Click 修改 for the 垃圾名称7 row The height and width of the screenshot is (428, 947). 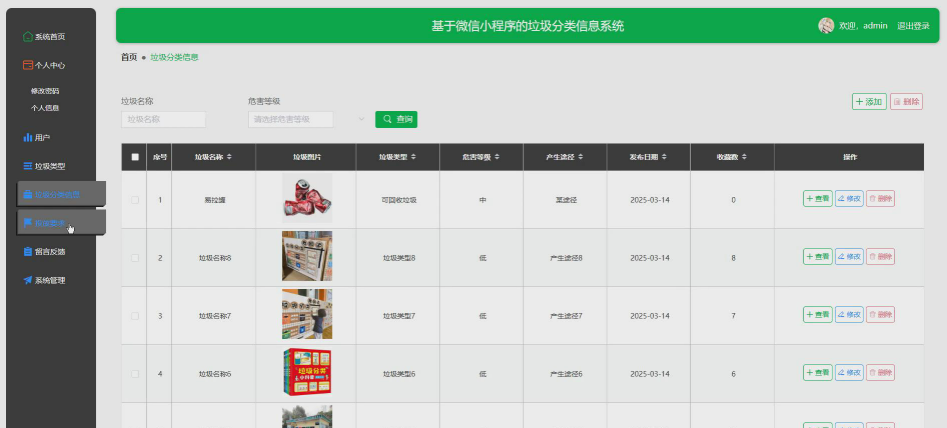pyautogui.click(x=849, y=315)
